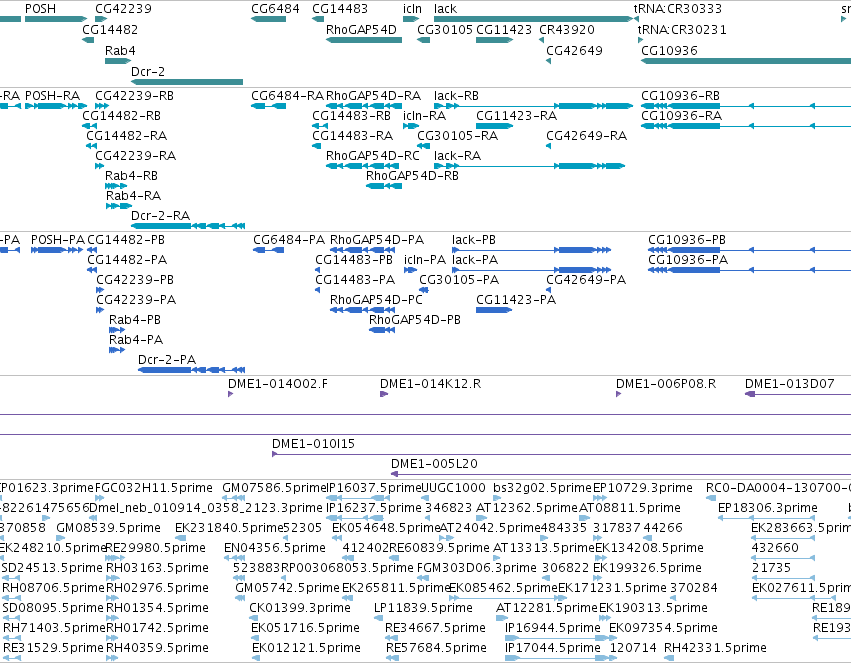
Task: Select the RE57684.5prime EST
Action: [393, 658]
